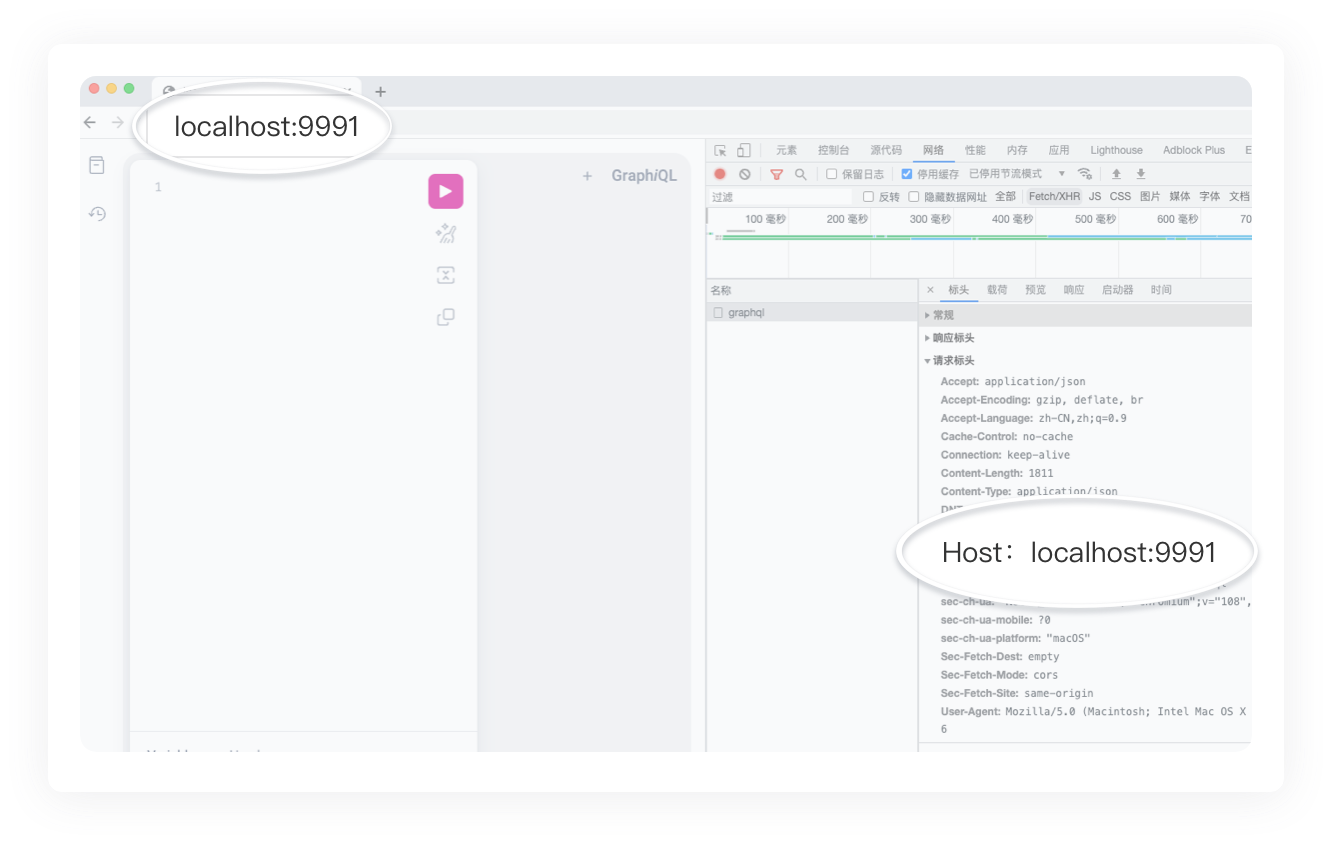The width and height of the screenshot is (1332, 844).
Task: Click the Prettify query icon
Action: pyautogui.click(x=445, y=234)
